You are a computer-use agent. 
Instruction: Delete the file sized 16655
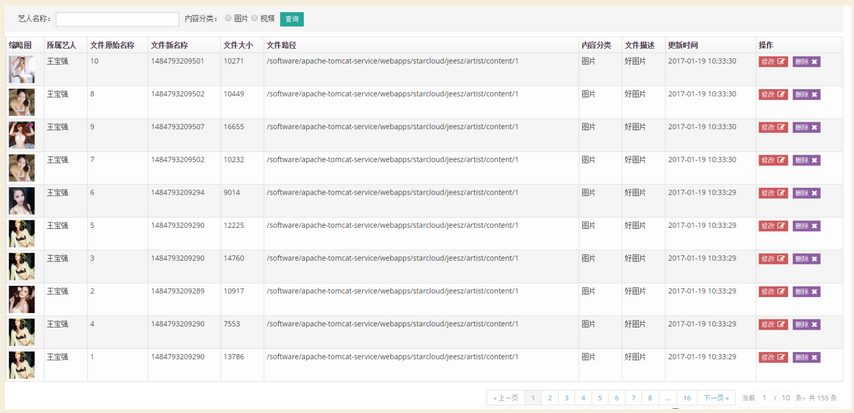pos(807,127)
